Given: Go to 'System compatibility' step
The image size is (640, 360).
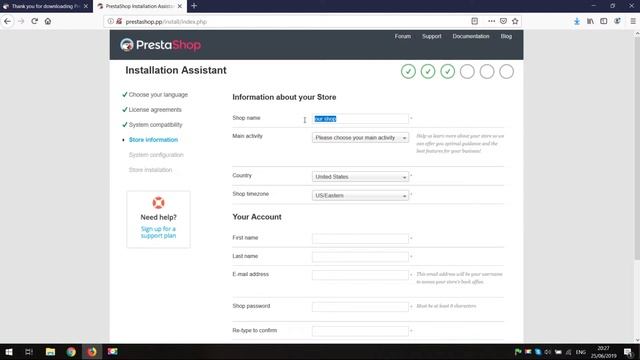Looking at the screenshot, I should [x=156, y=125].
